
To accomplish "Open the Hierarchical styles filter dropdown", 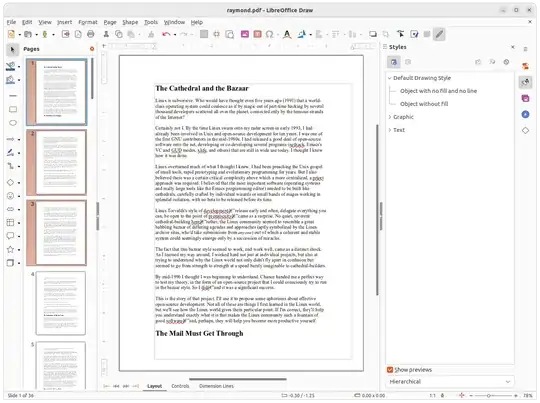I will coord(449,382).
